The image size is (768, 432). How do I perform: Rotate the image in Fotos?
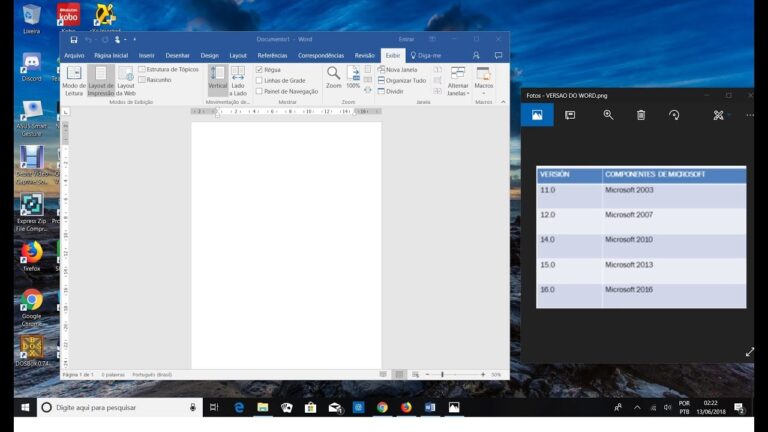click(674, 115)
